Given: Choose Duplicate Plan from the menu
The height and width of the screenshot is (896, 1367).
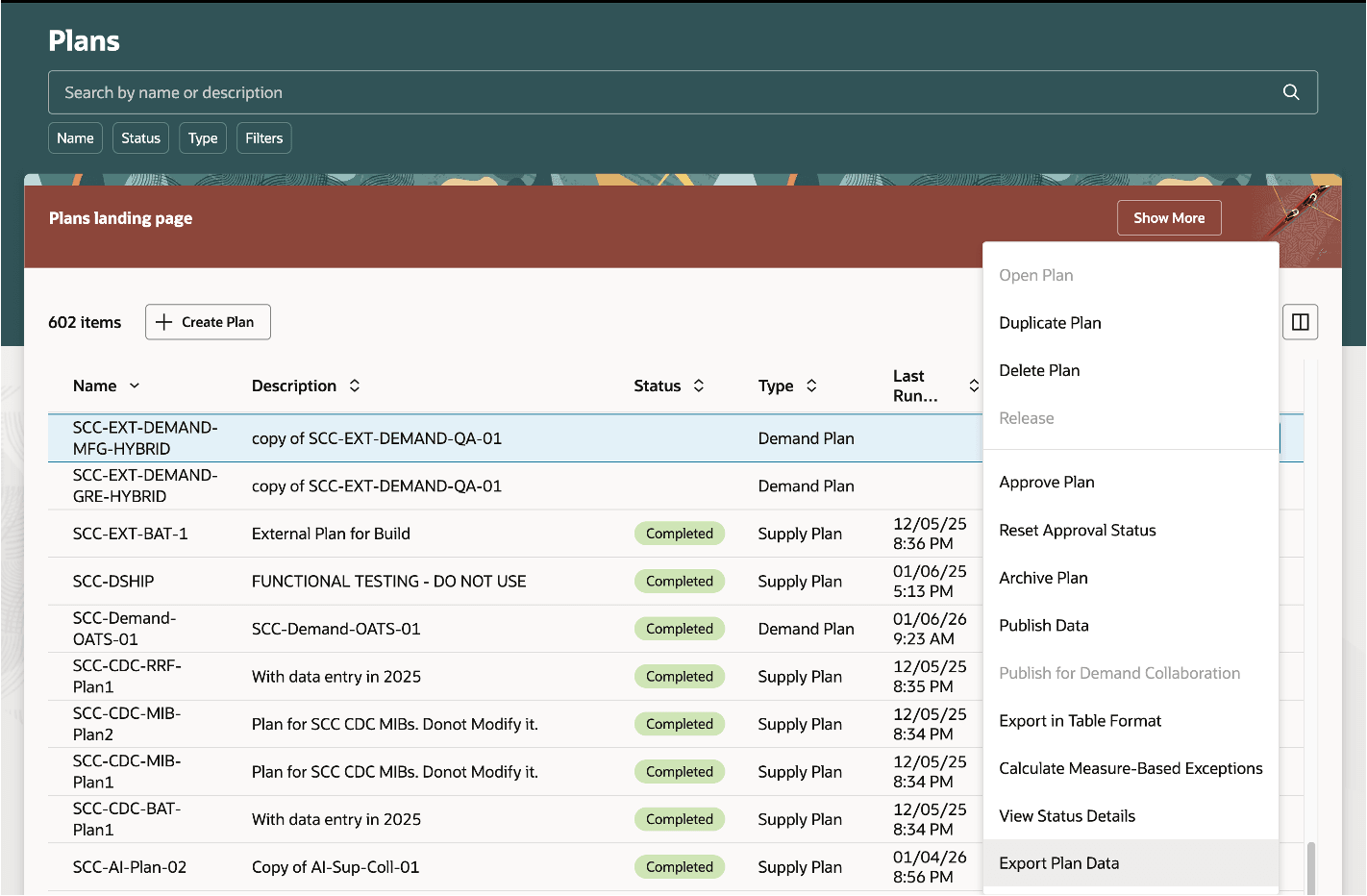Looking at the screenshot, I should point(1050,322).
